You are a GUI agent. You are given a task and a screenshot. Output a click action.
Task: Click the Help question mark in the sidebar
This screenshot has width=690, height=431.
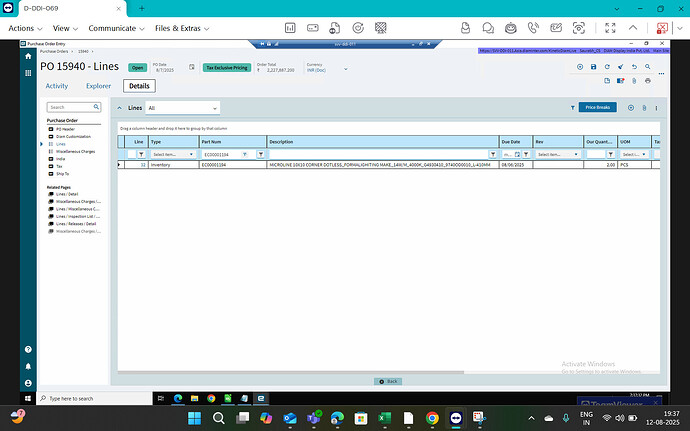click(28, 349)
